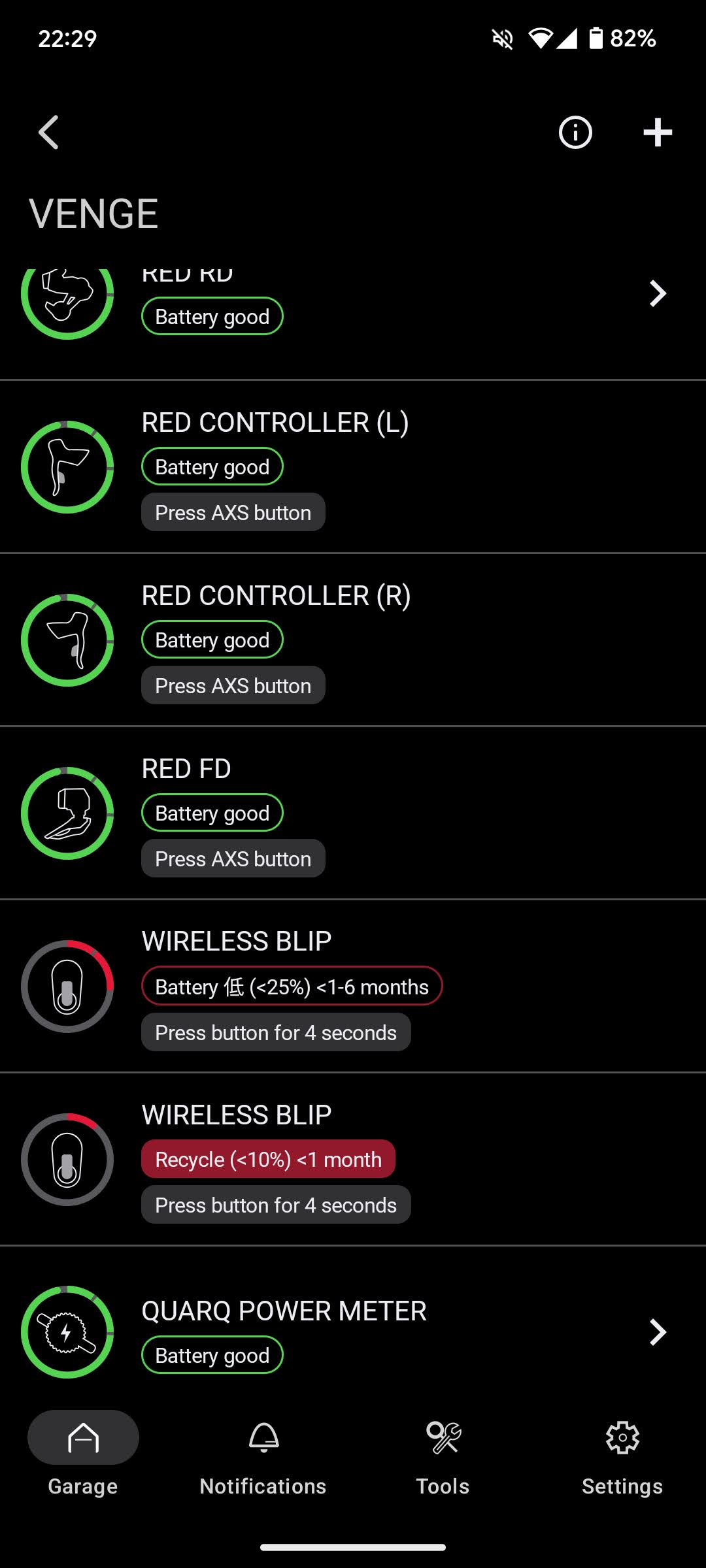Tap the Recycle (<10%) <1 month badge

tap(268, 1159)
